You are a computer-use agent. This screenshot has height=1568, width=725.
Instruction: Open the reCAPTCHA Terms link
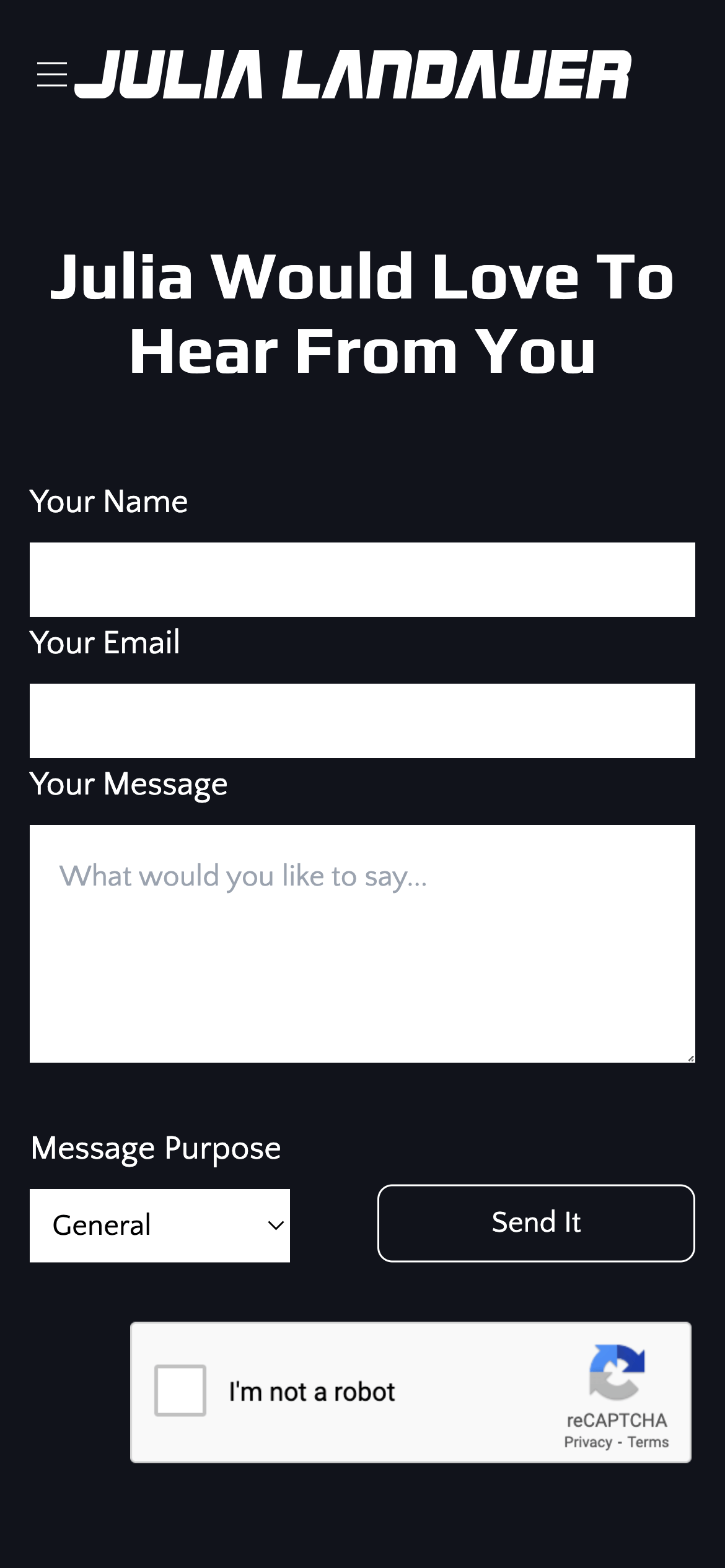tap(648, 1442)
